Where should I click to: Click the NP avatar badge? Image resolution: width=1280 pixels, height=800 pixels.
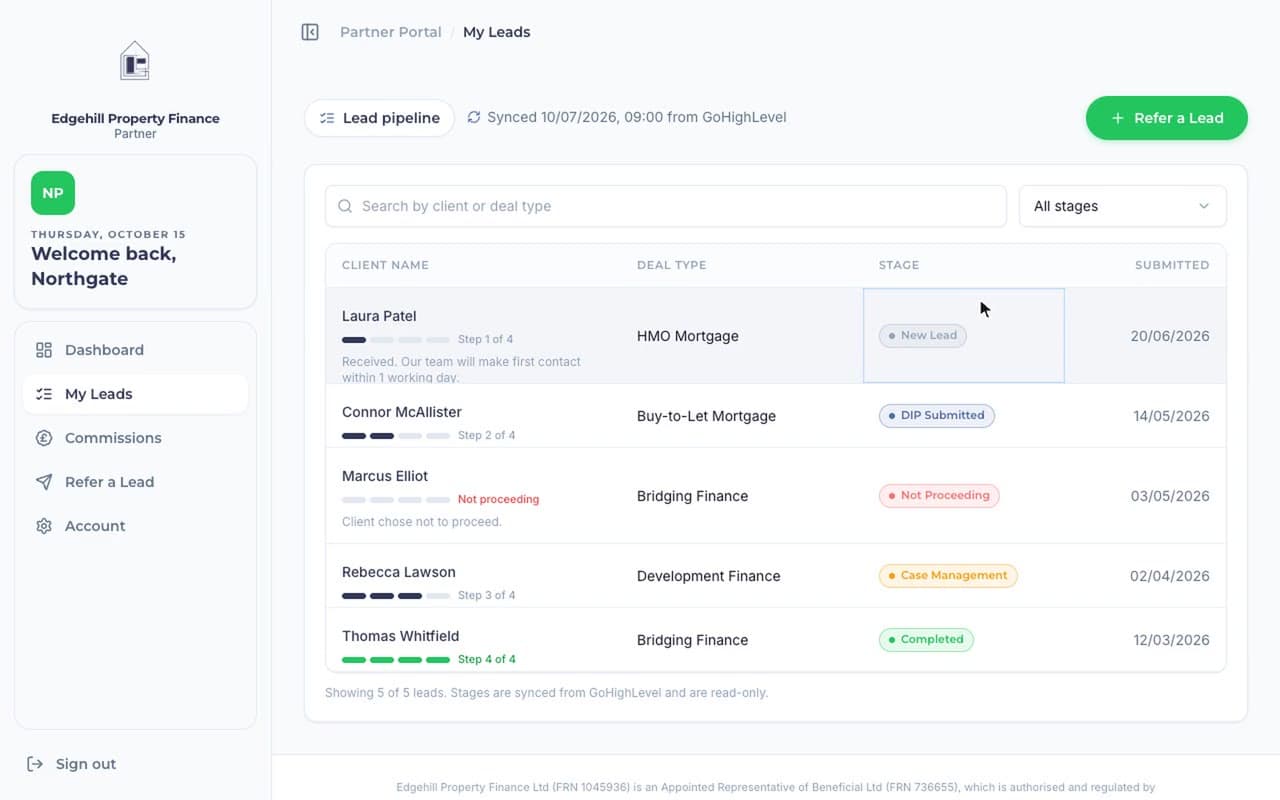coord(53,193)
